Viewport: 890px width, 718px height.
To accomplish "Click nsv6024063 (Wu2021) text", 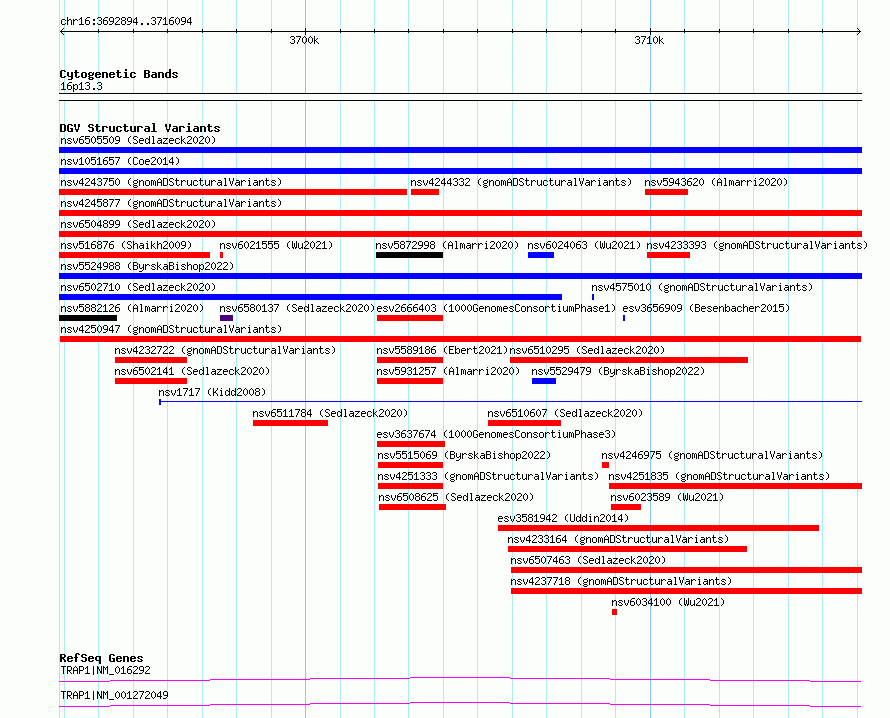I will pos(584,245).
